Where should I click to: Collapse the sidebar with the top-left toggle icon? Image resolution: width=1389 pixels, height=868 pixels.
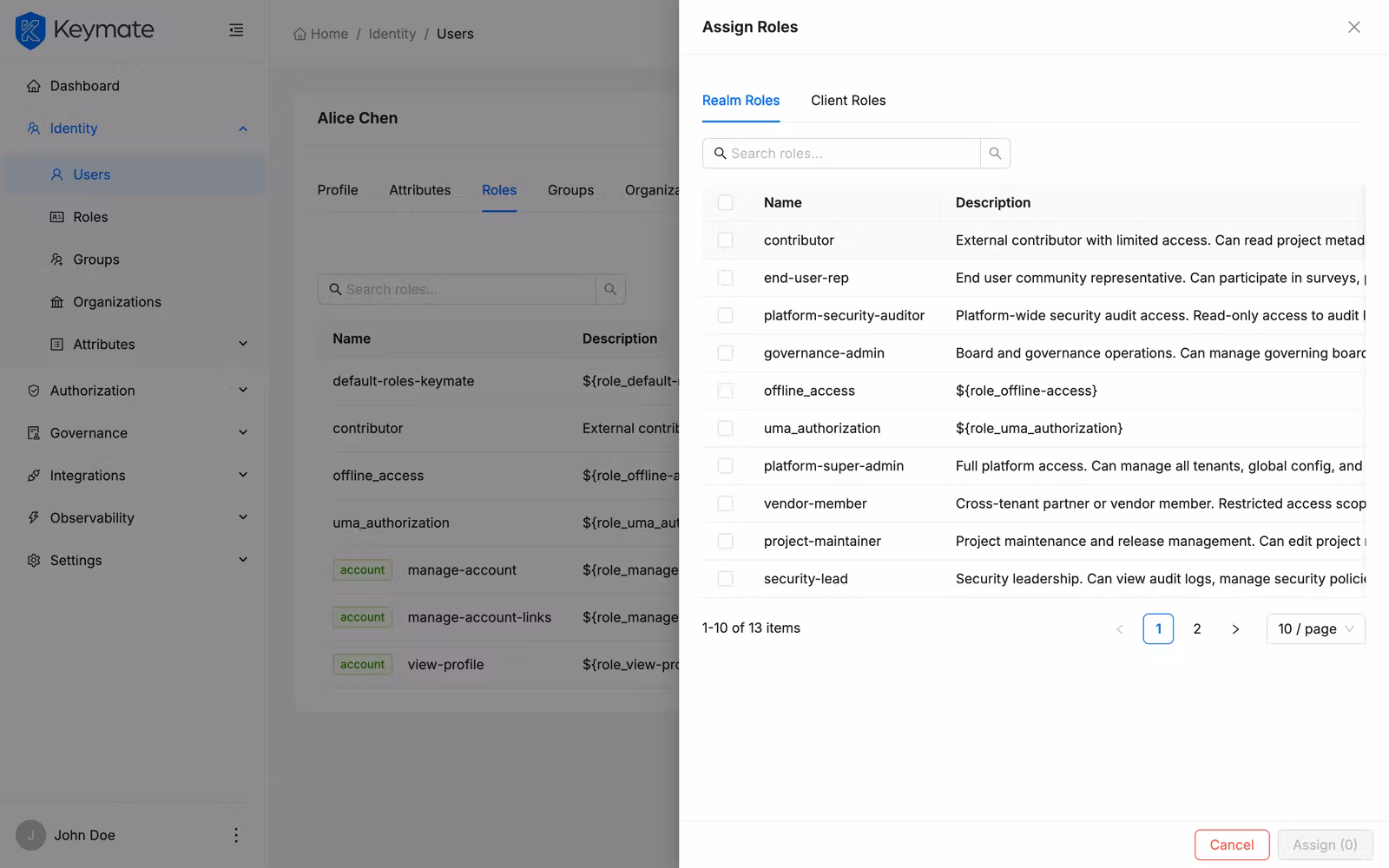(x=235, y=30)
